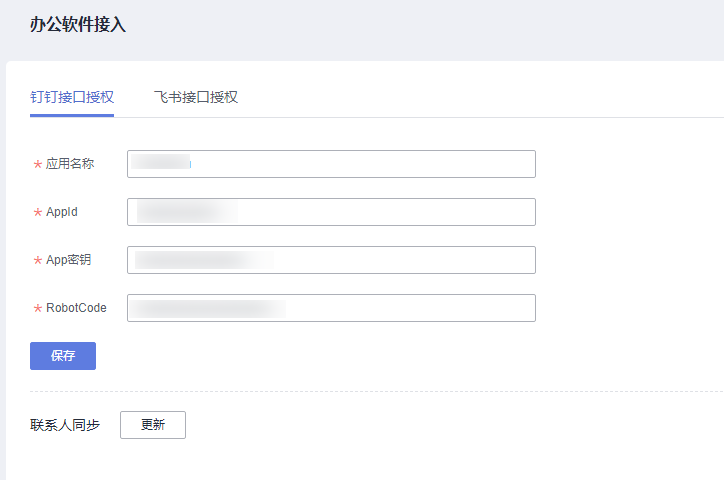The height and width of the screenshot is (480, 724).
Task: Click the red asterisk beside 应用名称
Action: pyautogui.click(x=38, y=164)
